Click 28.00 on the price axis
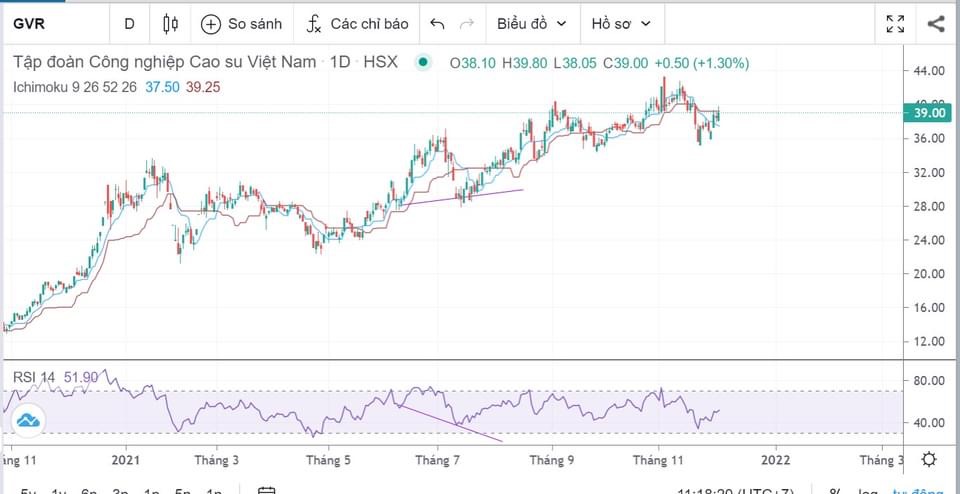 [928, 206]
